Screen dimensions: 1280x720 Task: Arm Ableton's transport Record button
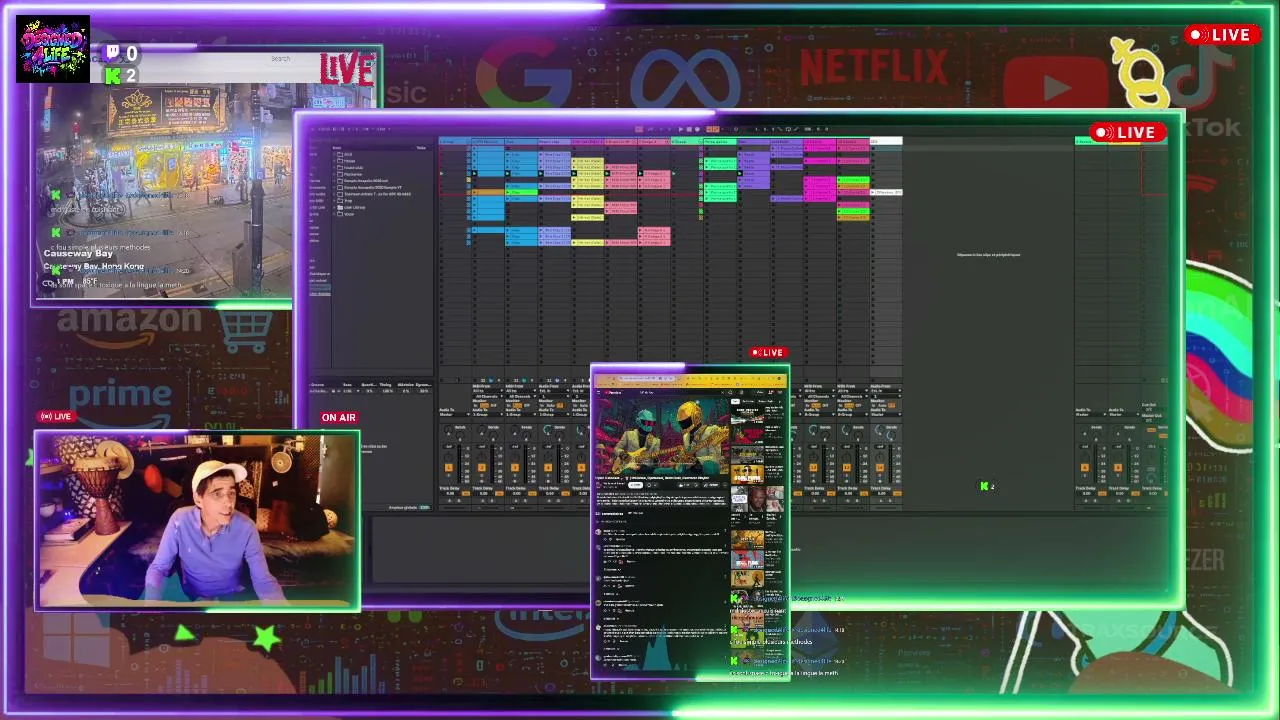(x=699, y=129)
